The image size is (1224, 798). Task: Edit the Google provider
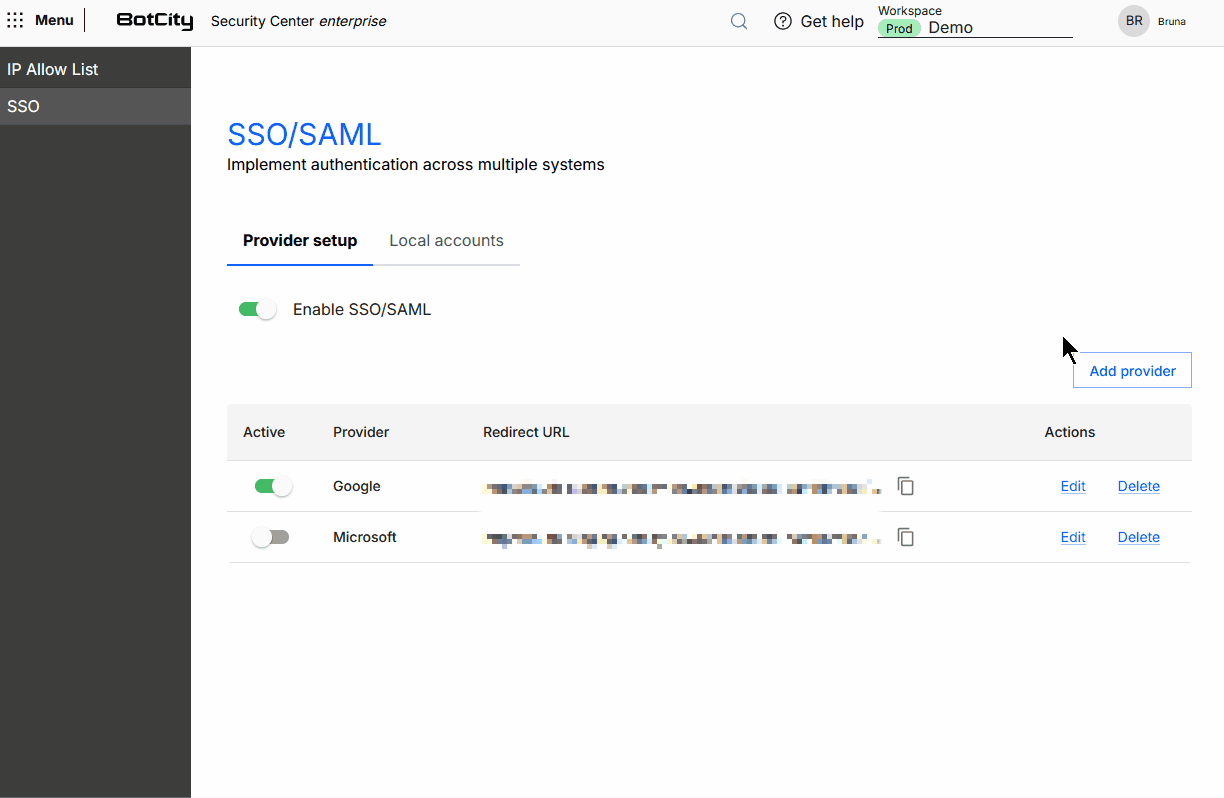point(1073,486)
